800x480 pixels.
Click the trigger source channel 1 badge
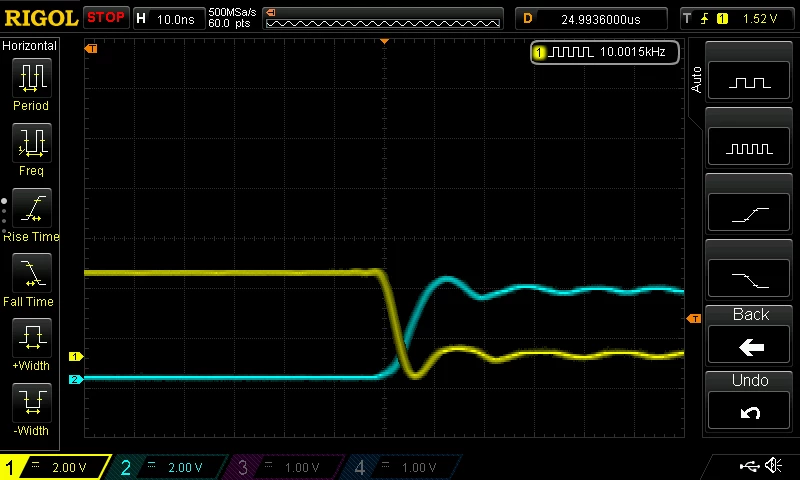[722, 19]
